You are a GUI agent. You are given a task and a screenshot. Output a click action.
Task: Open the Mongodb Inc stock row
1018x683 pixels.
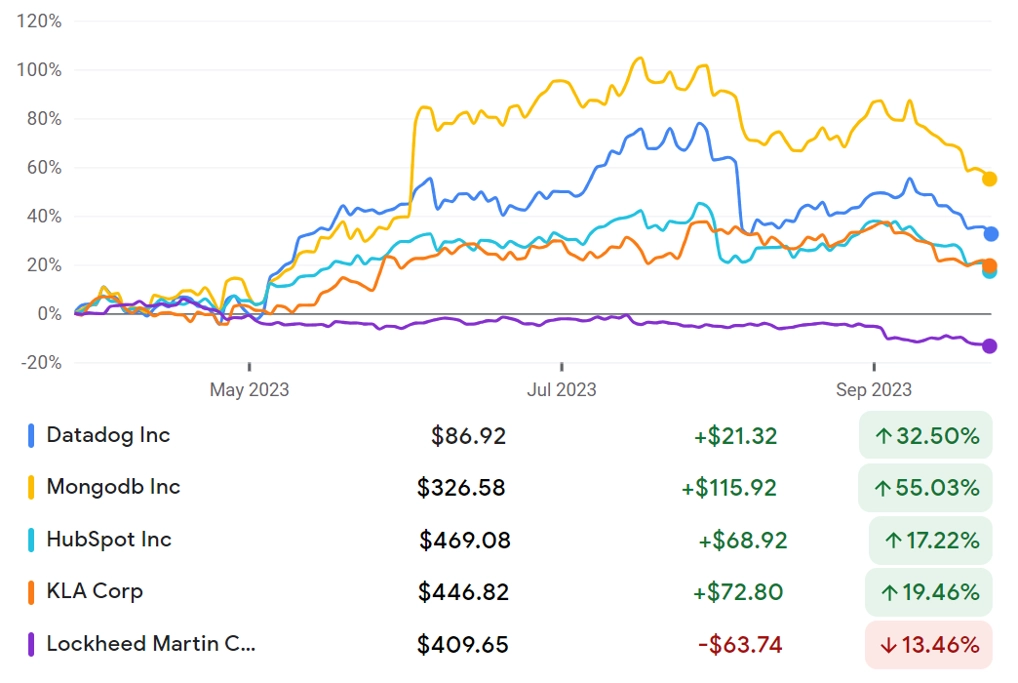click(509, 488)
